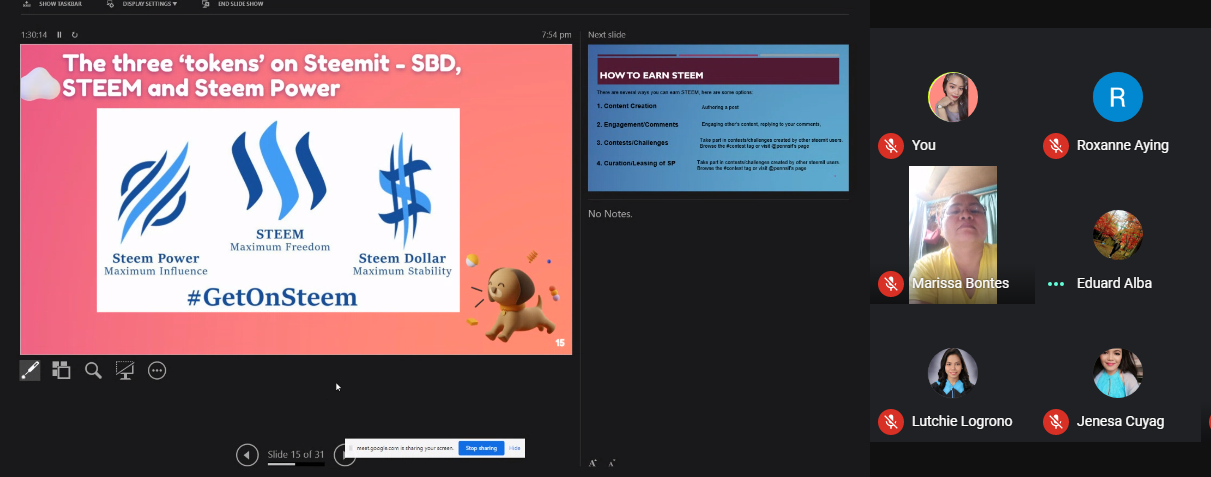Select Marissa Bontes's video tile
Image resolution: width=1211 pixels, height=477 pixels.
(x=953, y=234)
